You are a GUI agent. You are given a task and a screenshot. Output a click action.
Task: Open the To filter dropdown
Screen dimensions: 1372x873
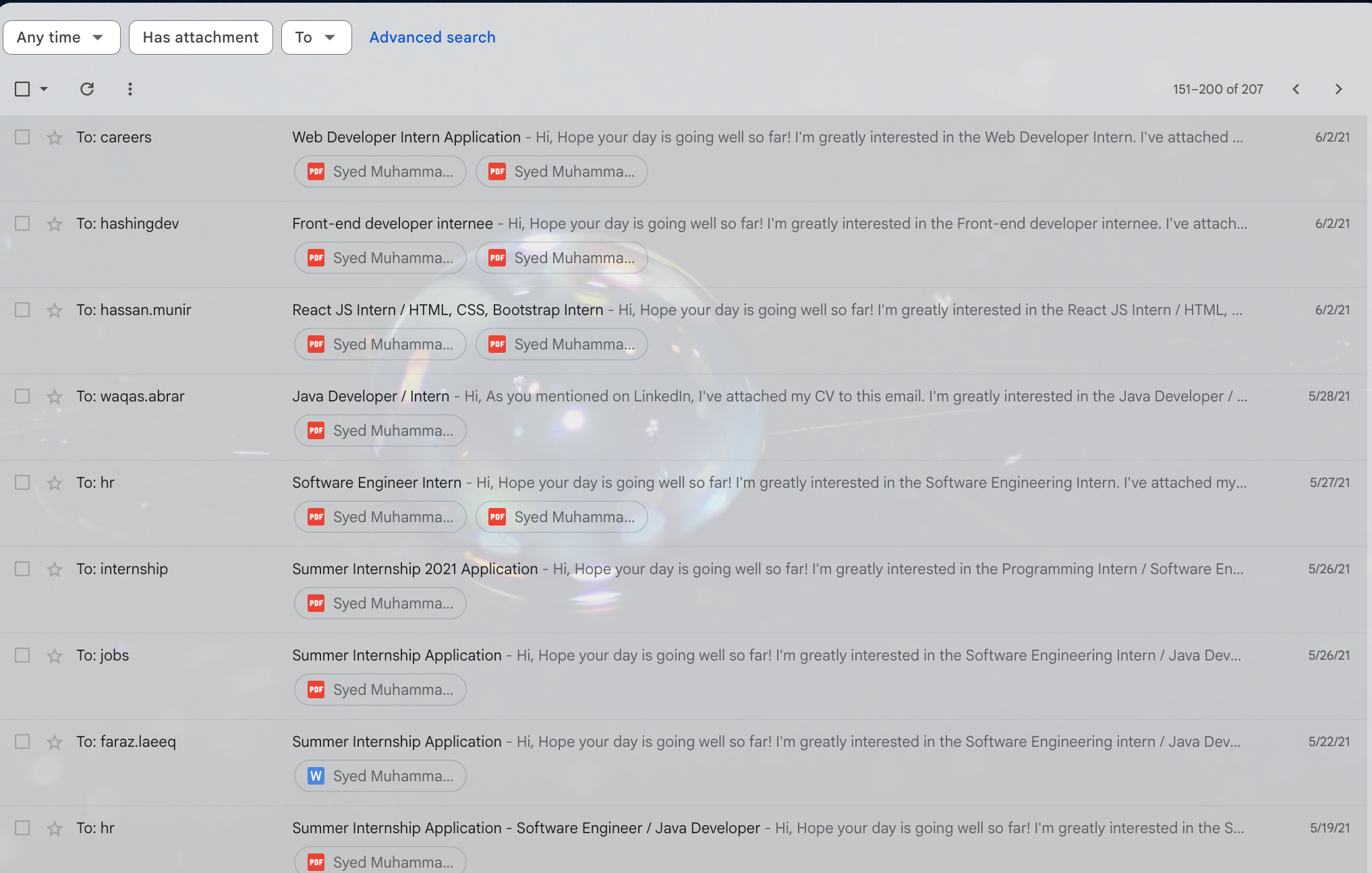316,37
